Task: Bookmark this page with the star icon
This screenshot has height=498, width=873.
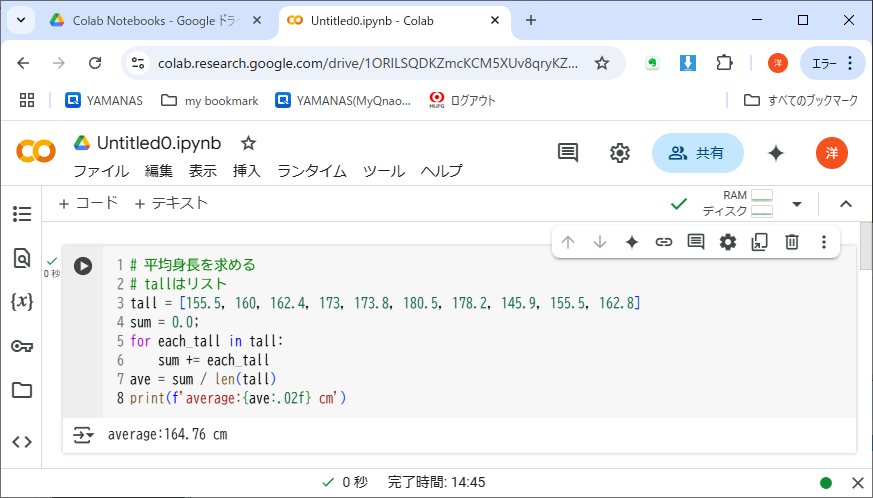Action: [x=602, y=63]
